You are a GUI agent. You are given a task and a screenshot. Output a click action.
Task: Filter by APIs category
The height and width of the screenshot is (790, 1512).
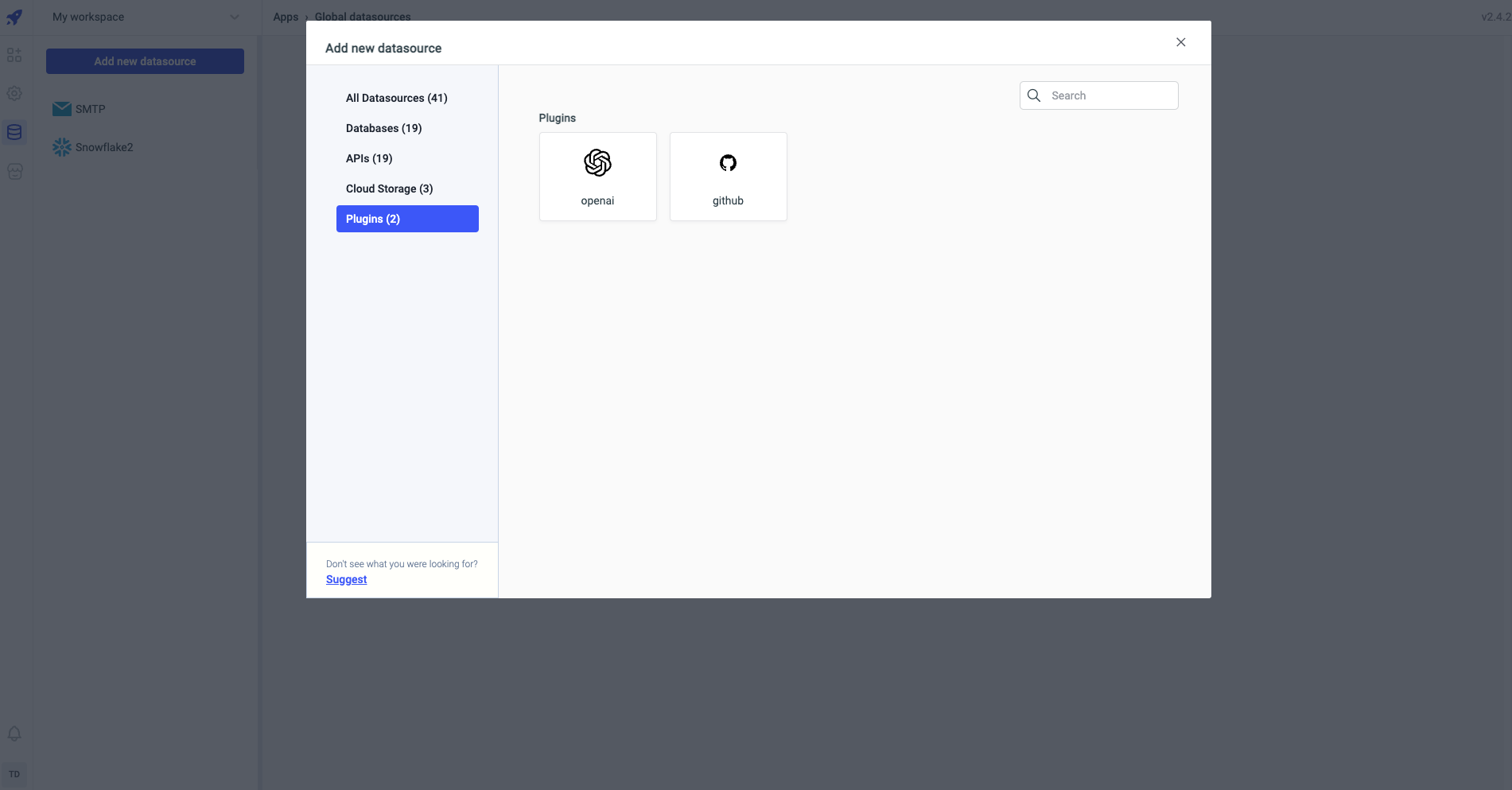tap(369, 158)
